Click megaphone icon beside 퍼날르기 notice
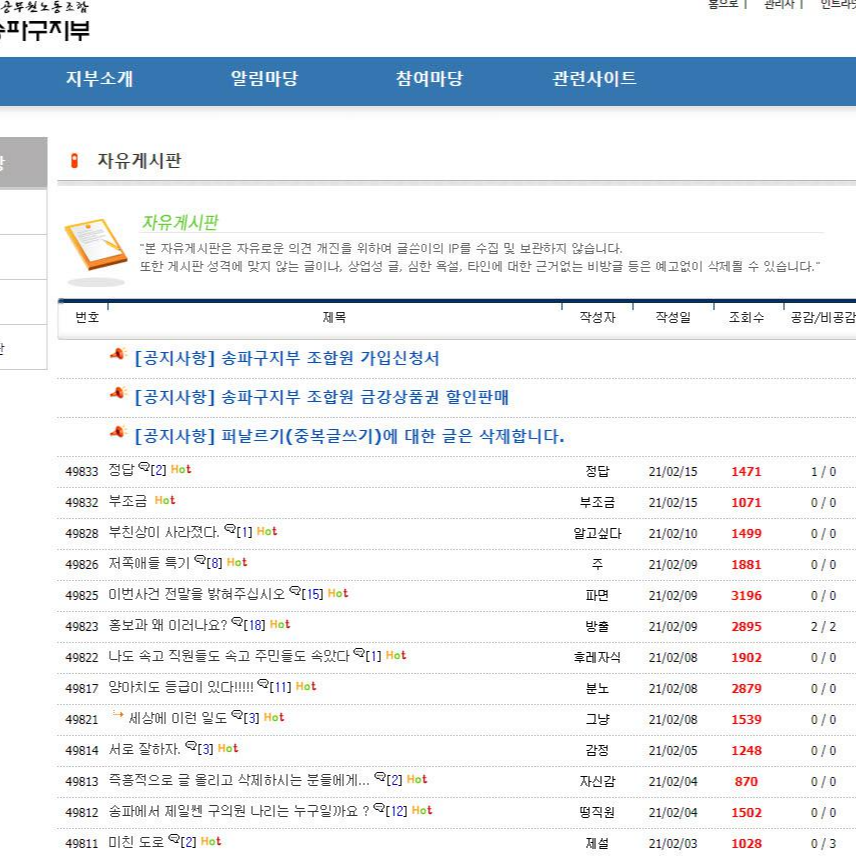 click(118, 432)
